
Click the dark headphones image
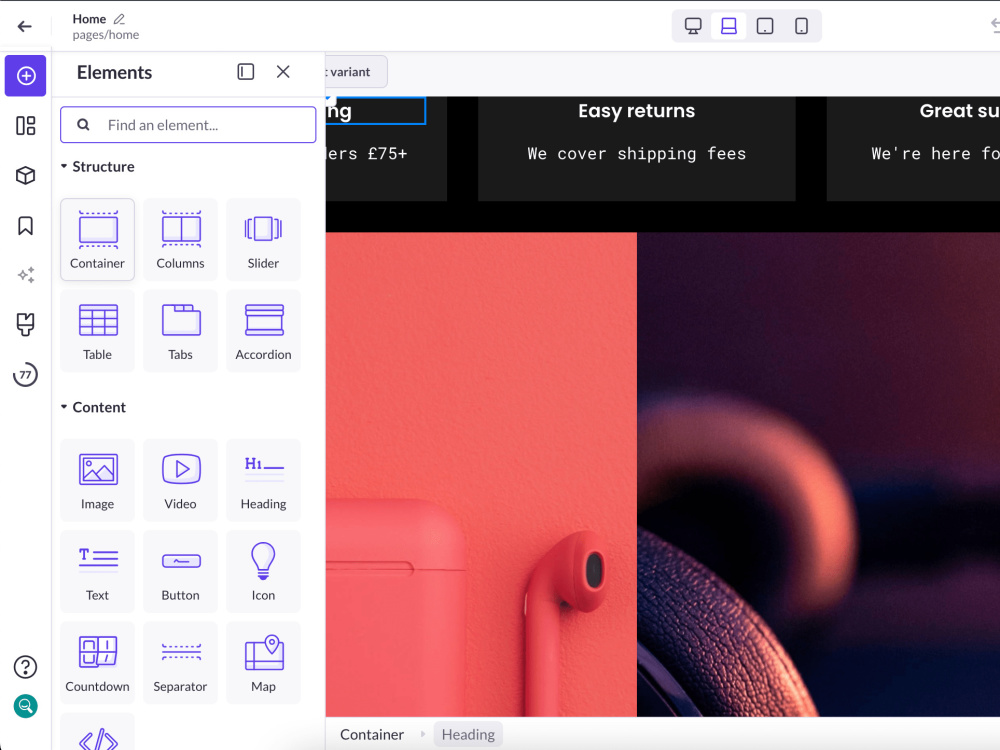point(818,474)
